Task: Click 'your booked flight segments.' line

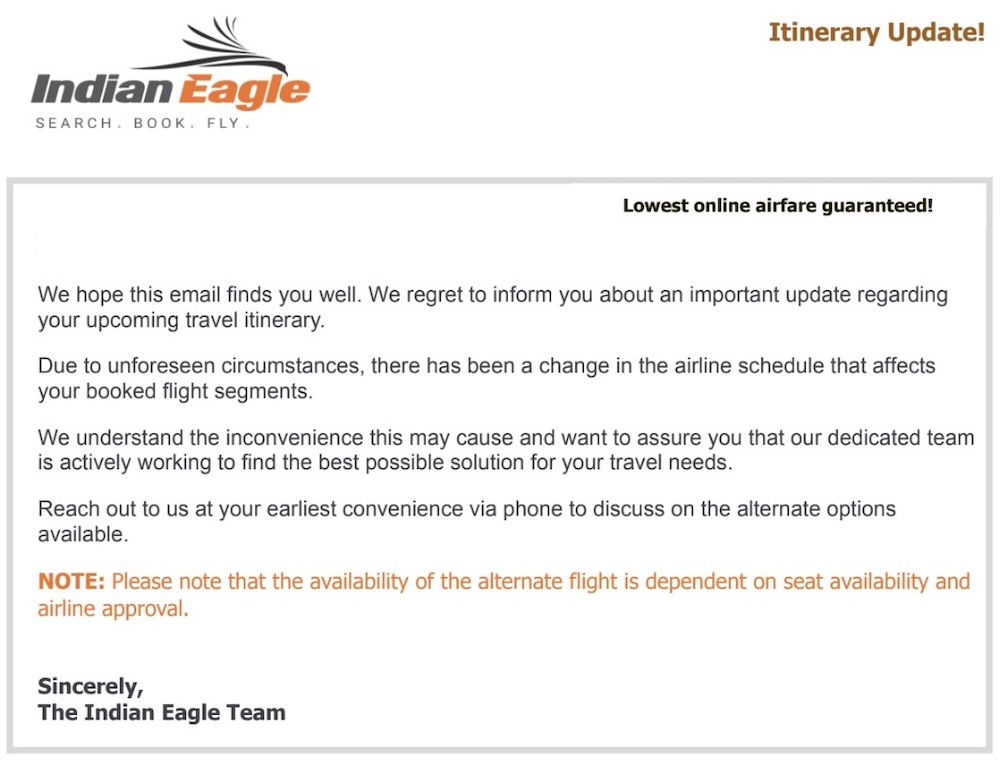Action: coord(175,391)
